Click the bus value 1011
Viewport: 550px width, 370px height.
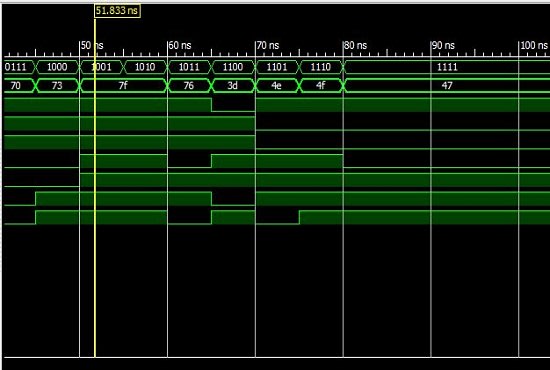pos(189,67)
